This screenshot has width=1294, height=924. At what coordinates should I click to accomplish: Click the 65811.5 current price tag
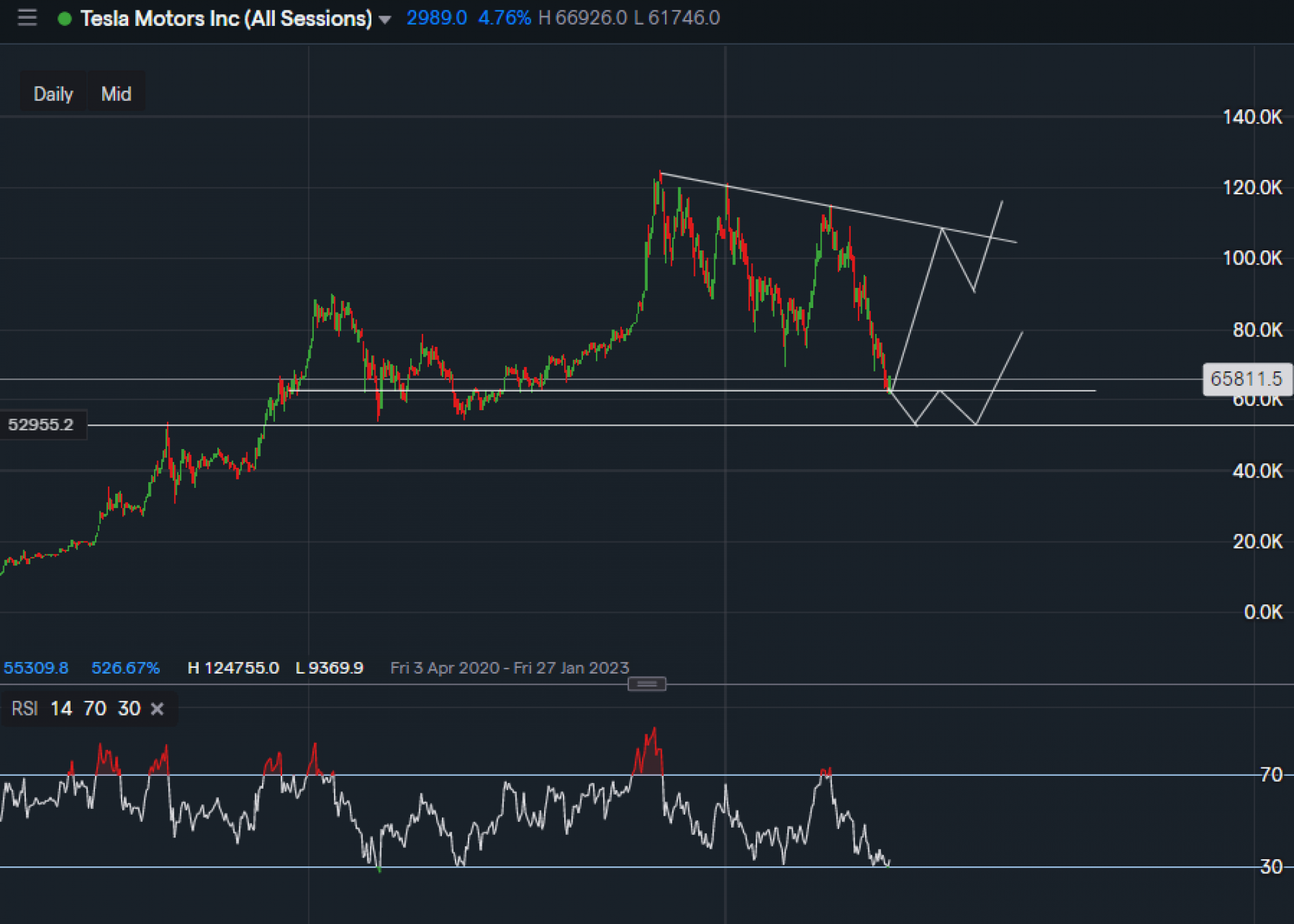[1245, 379]
